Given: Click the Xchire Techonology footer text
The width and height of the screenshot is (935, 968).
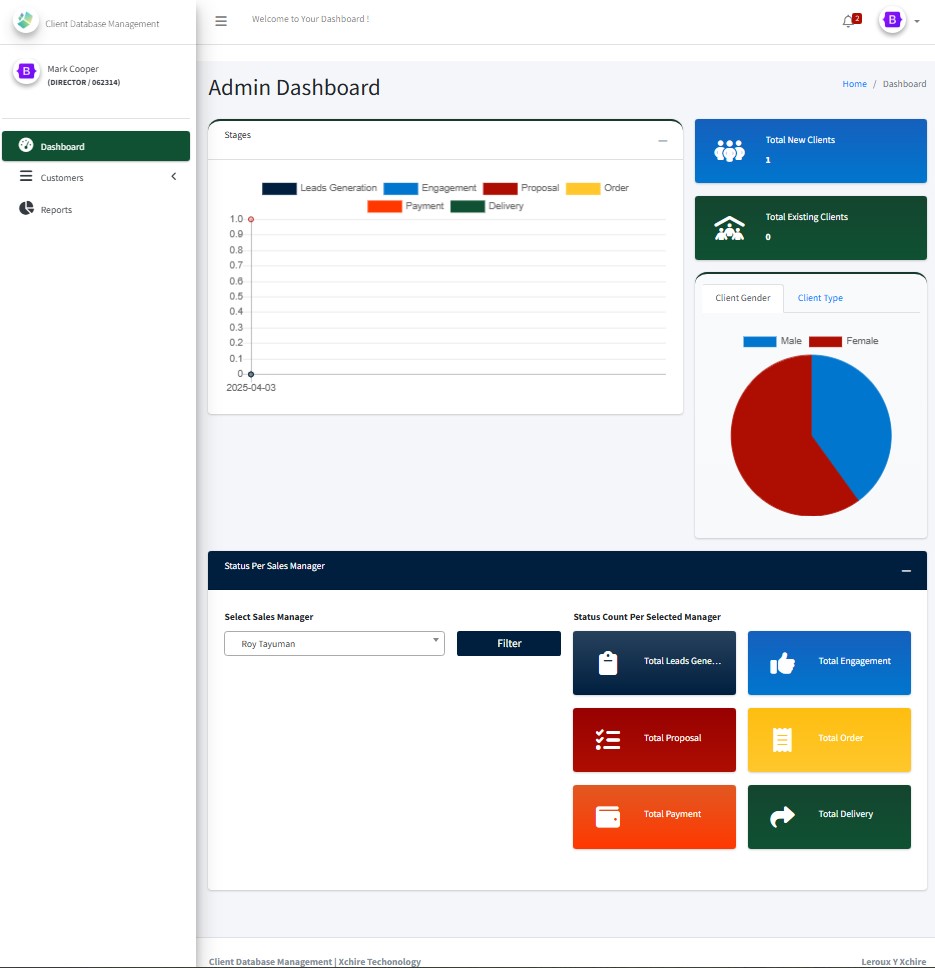Looking at the screenshot, I should point(380,962).
